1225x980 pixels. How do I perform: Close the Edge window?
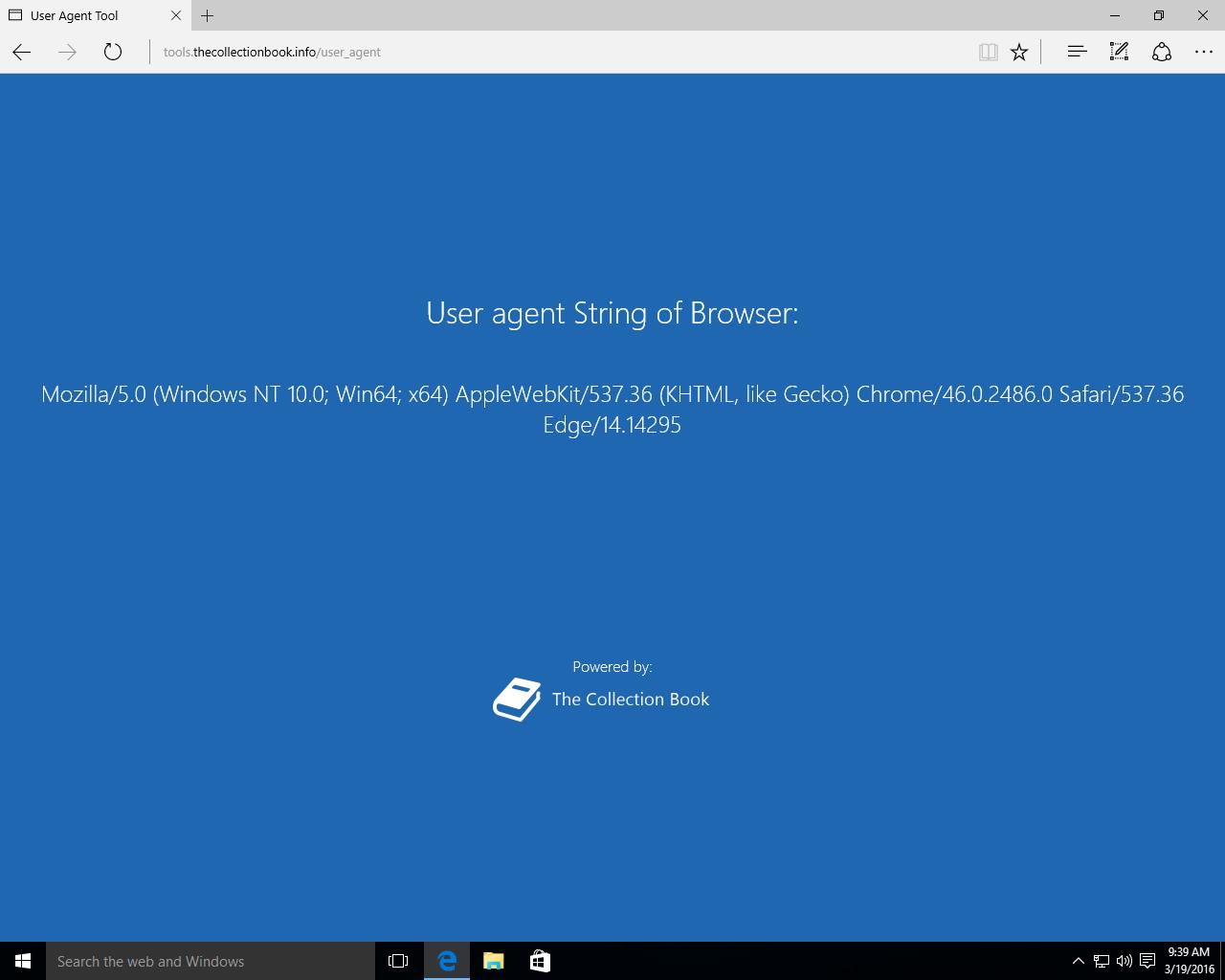point(1203,15)
